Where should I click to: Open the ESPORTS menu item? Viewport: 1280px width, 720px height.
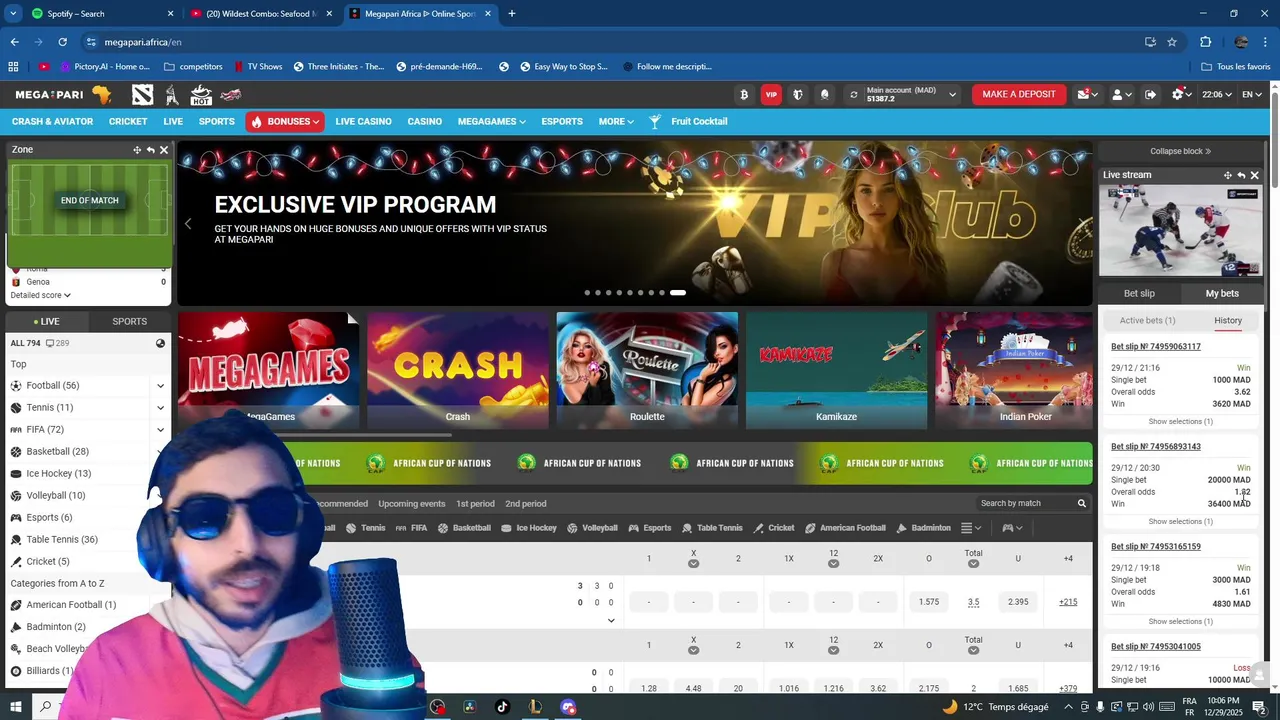pos(562,121)
